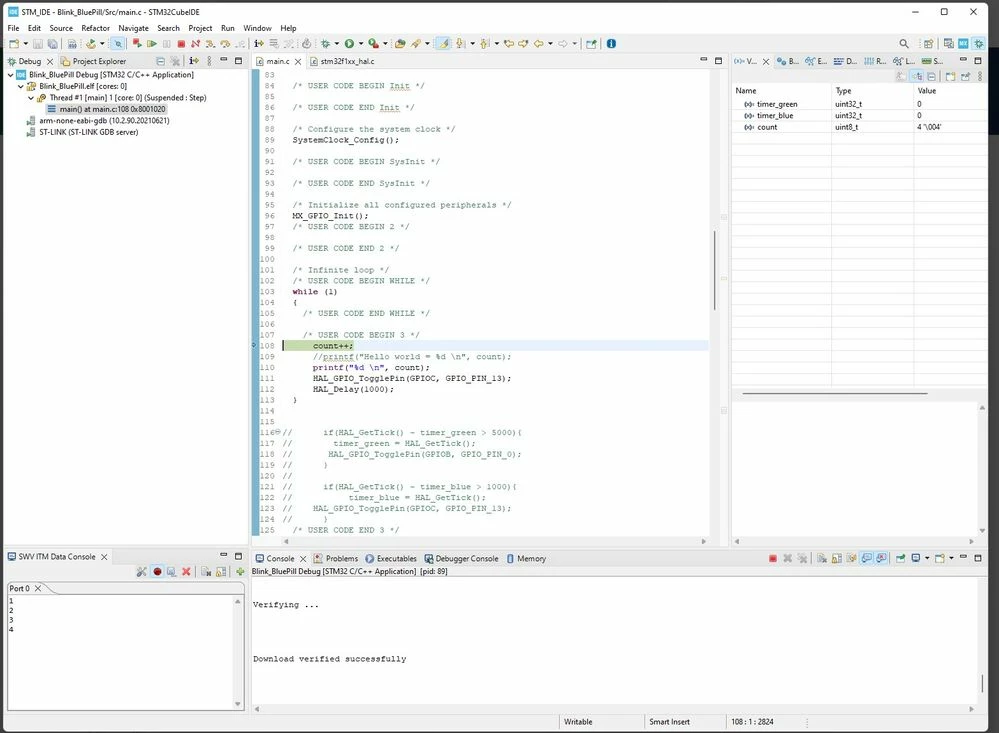Viewport: 999px width, 733px height.
Task: Click the blue Information center icon
Action: tap(611, 43)
